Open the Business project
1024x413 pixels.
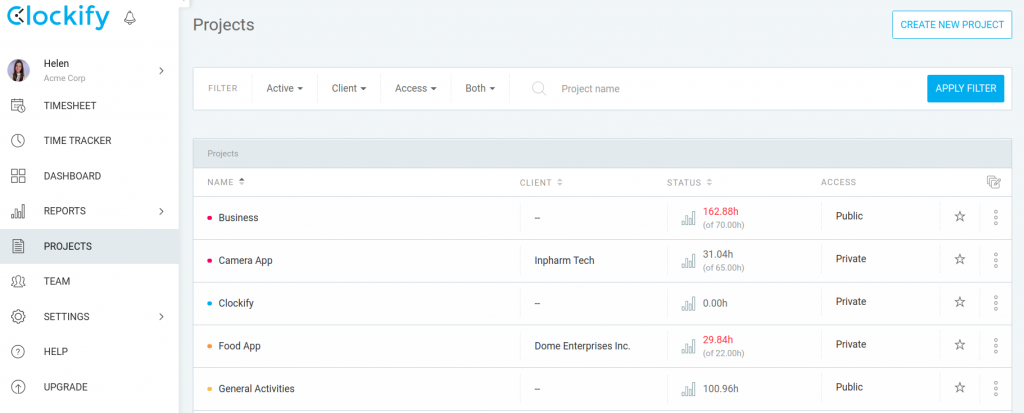pos(238,218)
